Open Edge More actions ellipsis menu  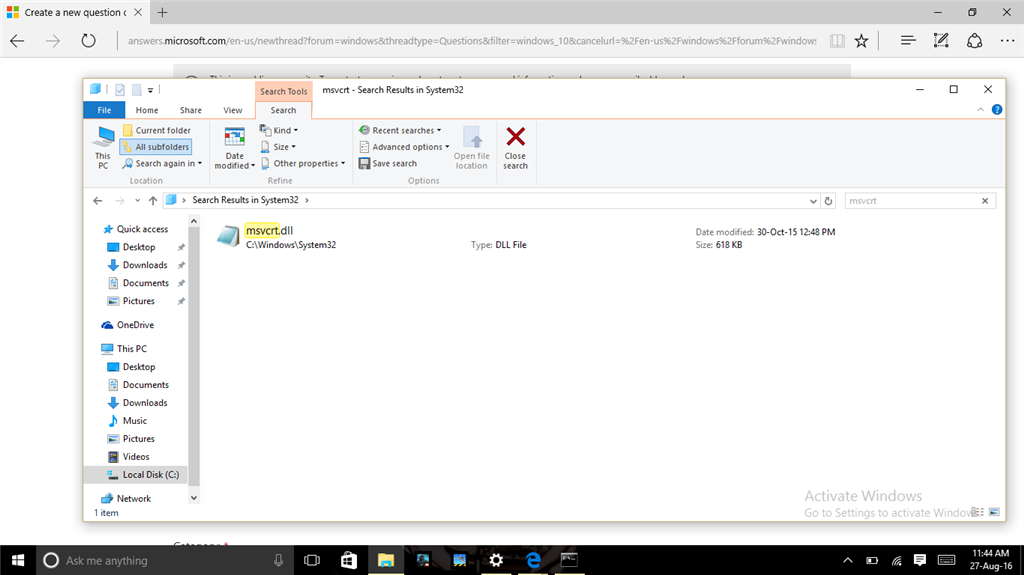click(x=1008, y=41)
